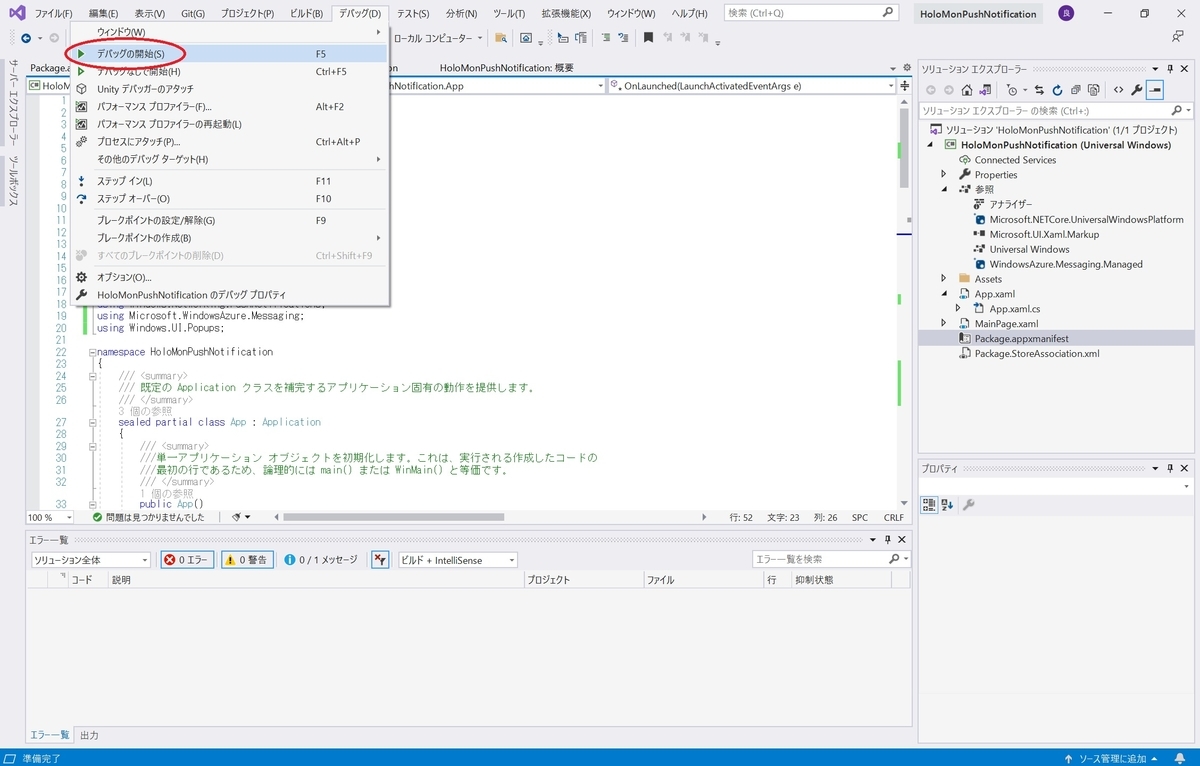The image size is (1200, 766).
Task: Click the live share feedback icon
Action: 1178,37
